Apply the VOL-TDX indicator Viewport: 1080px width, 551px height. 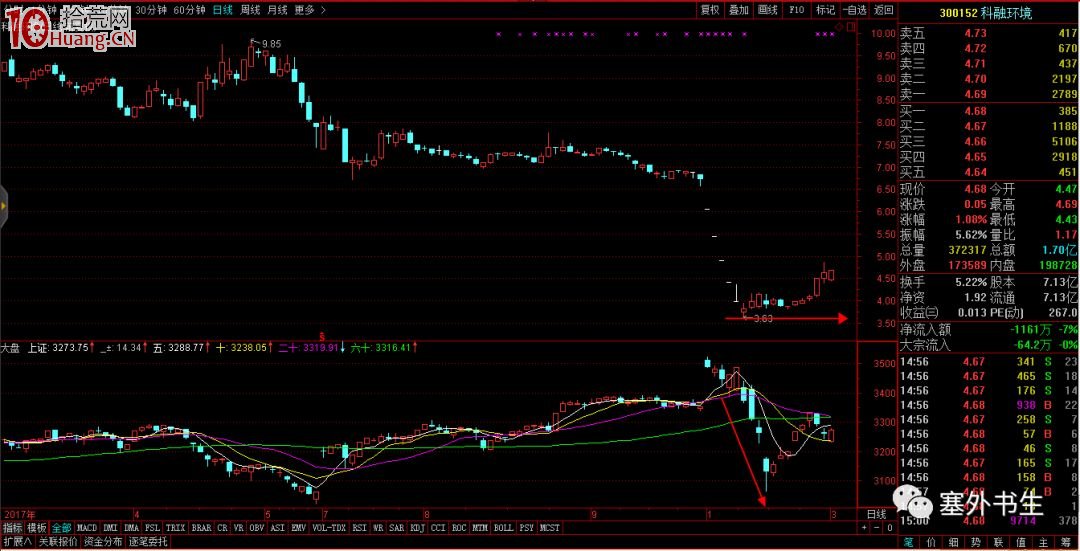point(329,528)
